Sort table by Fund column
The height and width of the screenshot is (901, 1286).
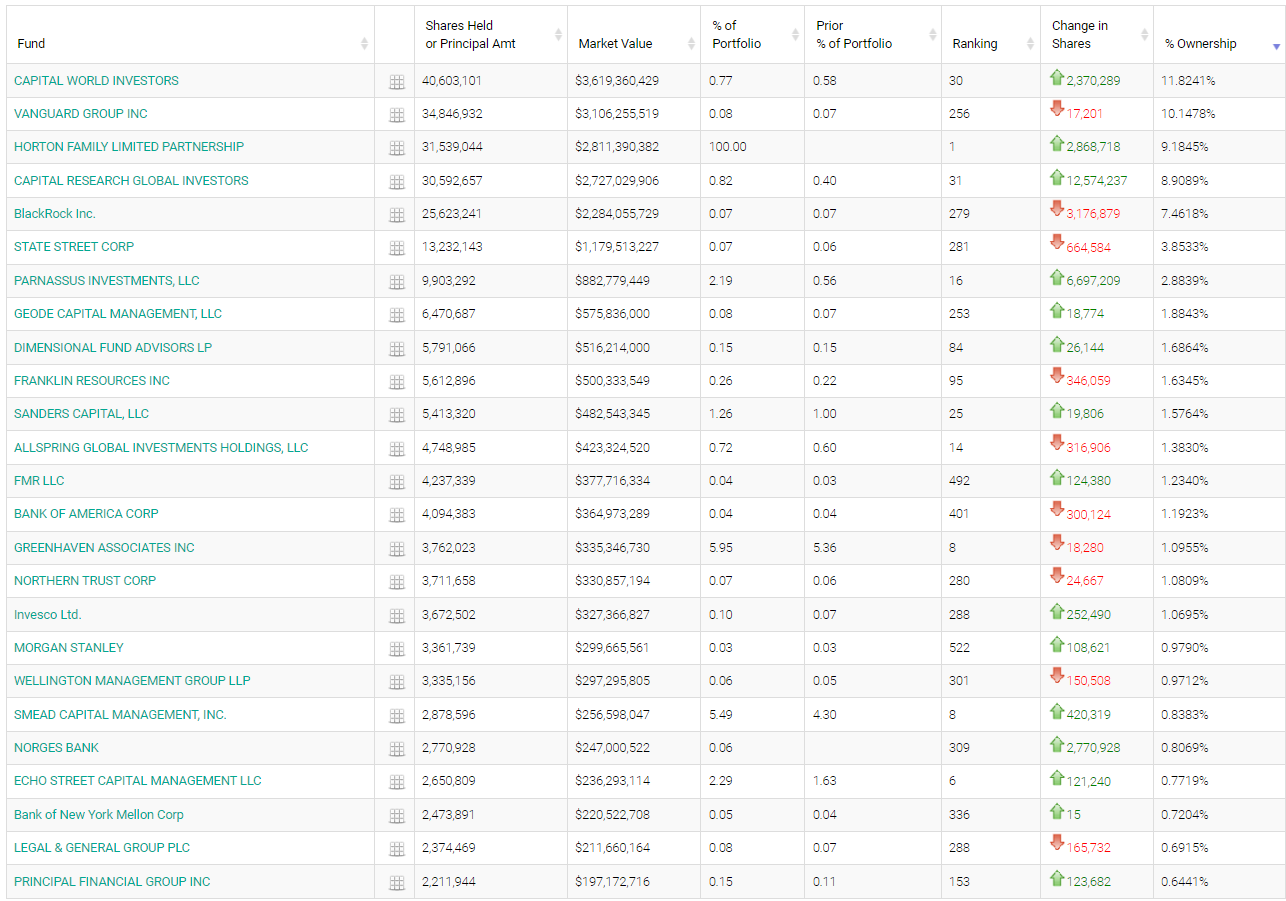click(x=190, y=35)
